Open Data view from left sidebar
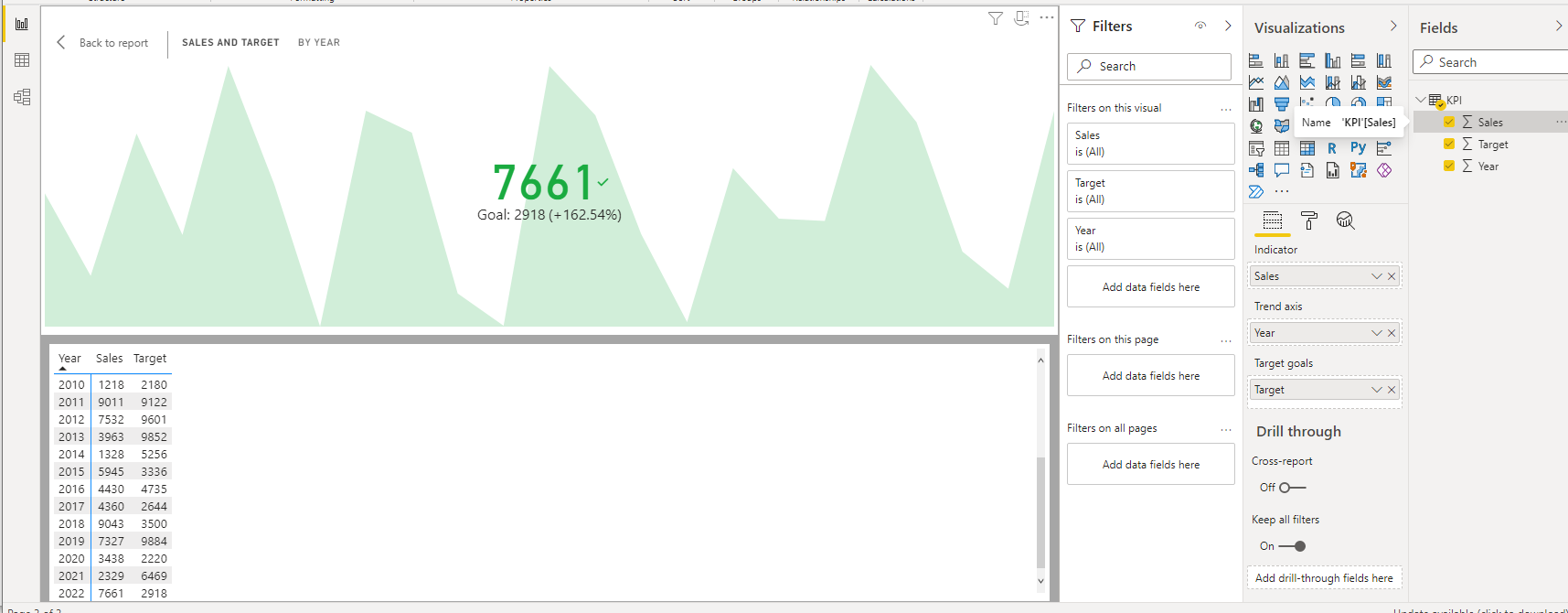The image size is (1568, 613). (22, 60)
